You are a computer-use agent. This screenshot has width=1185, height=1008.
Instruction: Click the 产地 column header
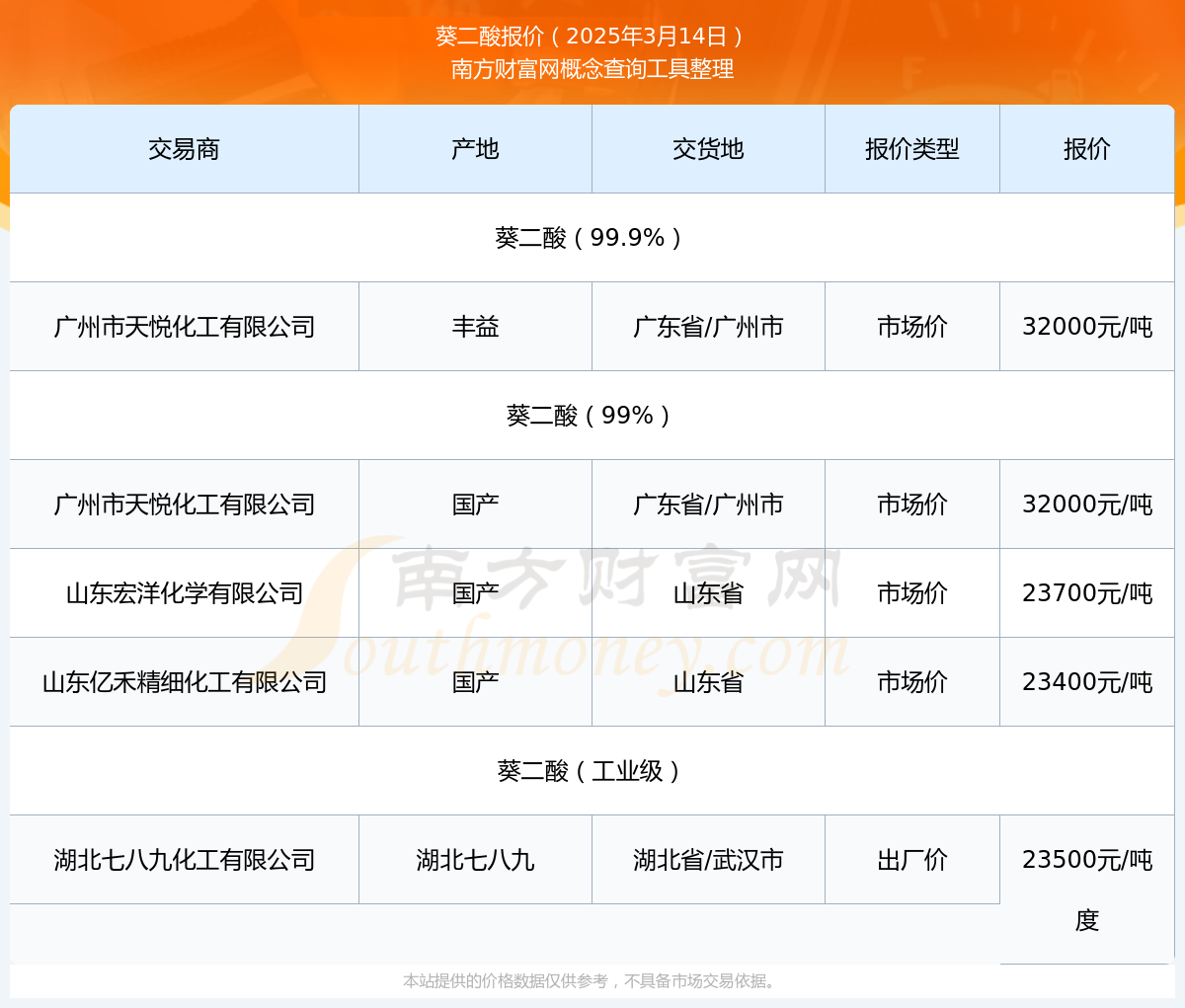[475, 149]
